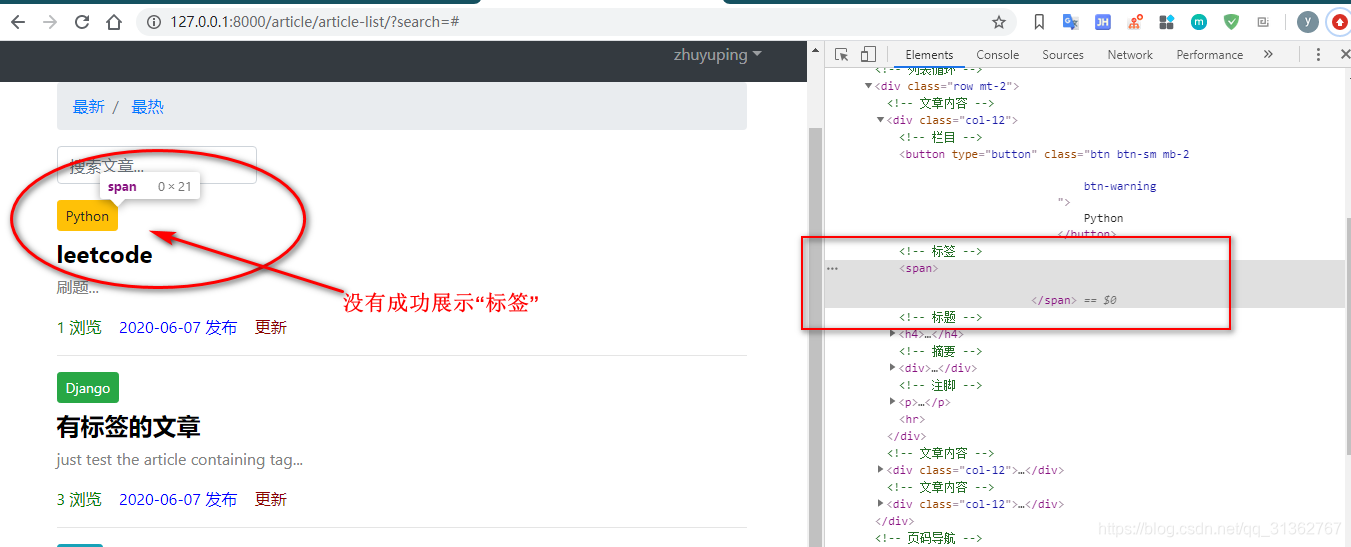
Task: Toggle the device toolbar in DevTools
Action: pos(868,55)
